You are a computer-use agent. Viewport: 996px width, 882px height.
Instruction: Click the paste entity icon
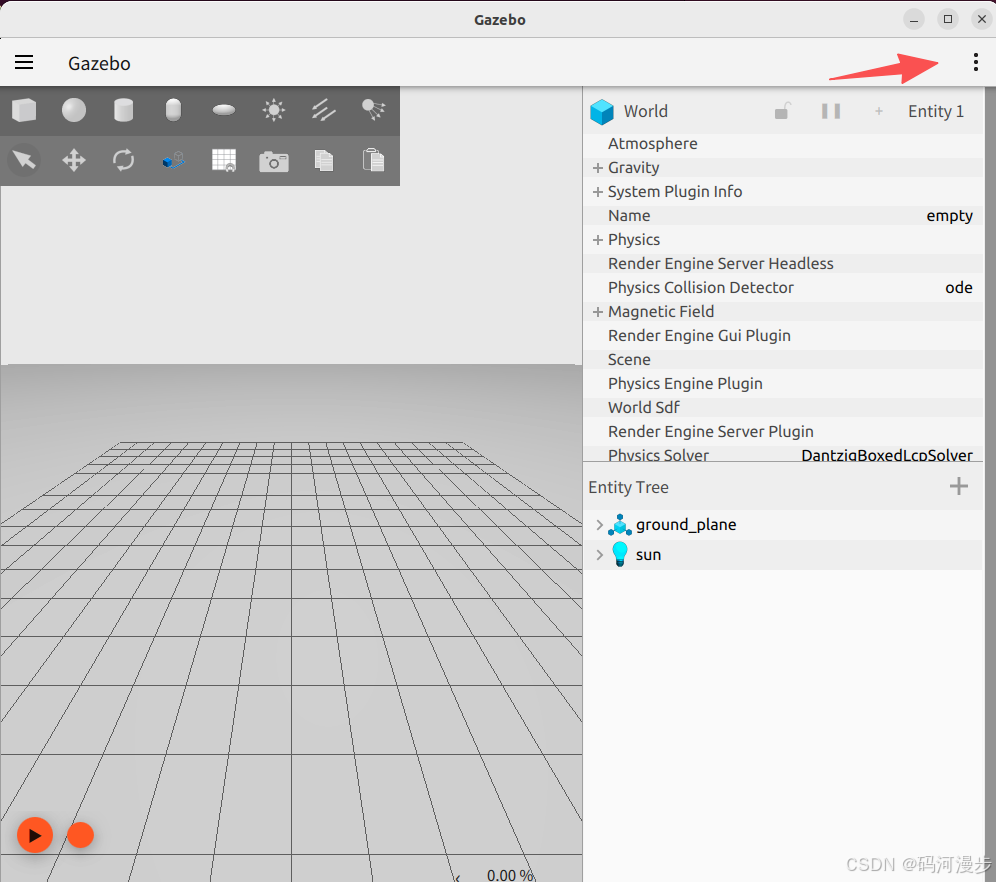(x=373, y=160)
